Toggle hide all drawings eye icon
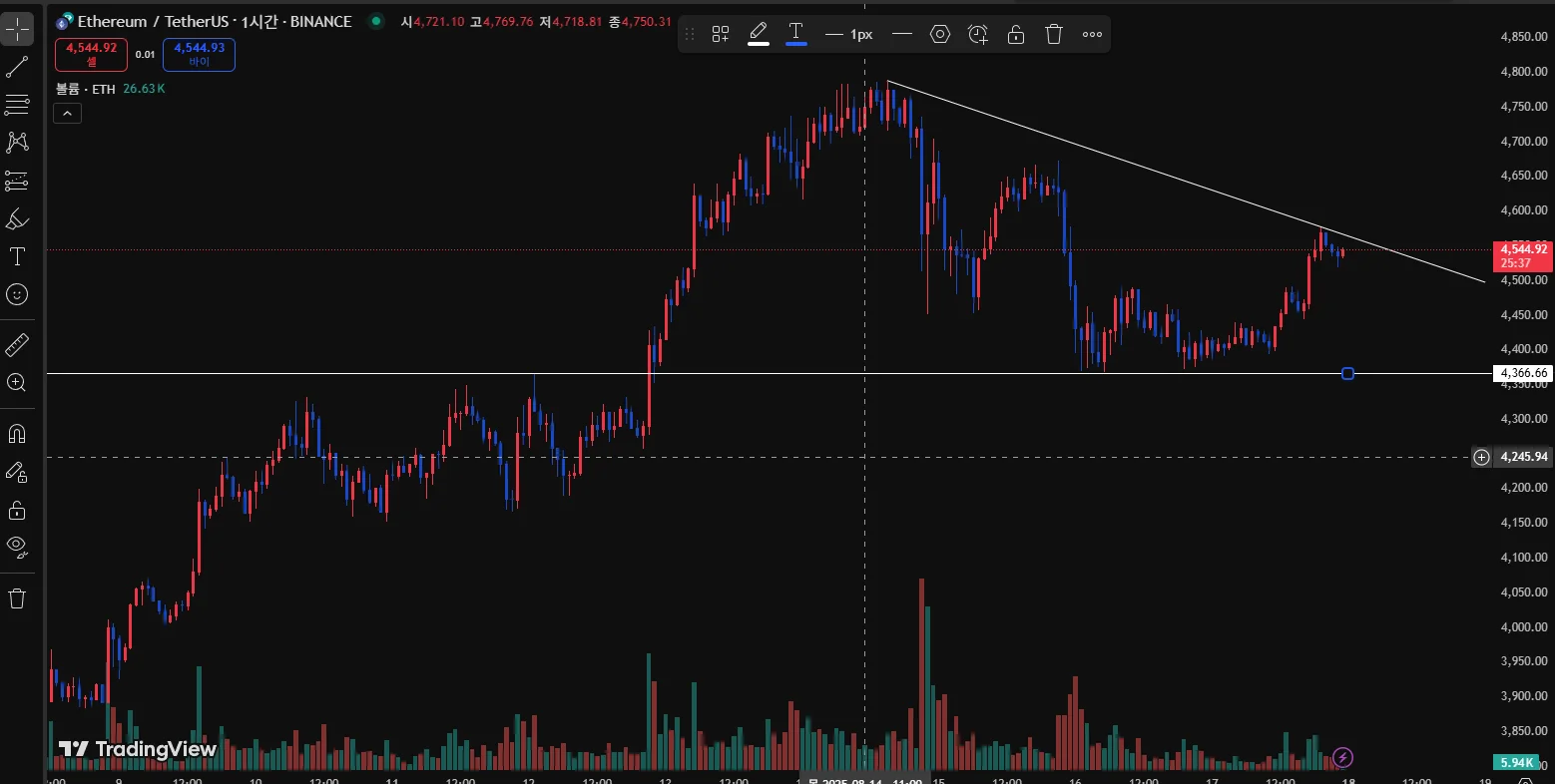Screen dimensions: 1555x784 (17, 546)
